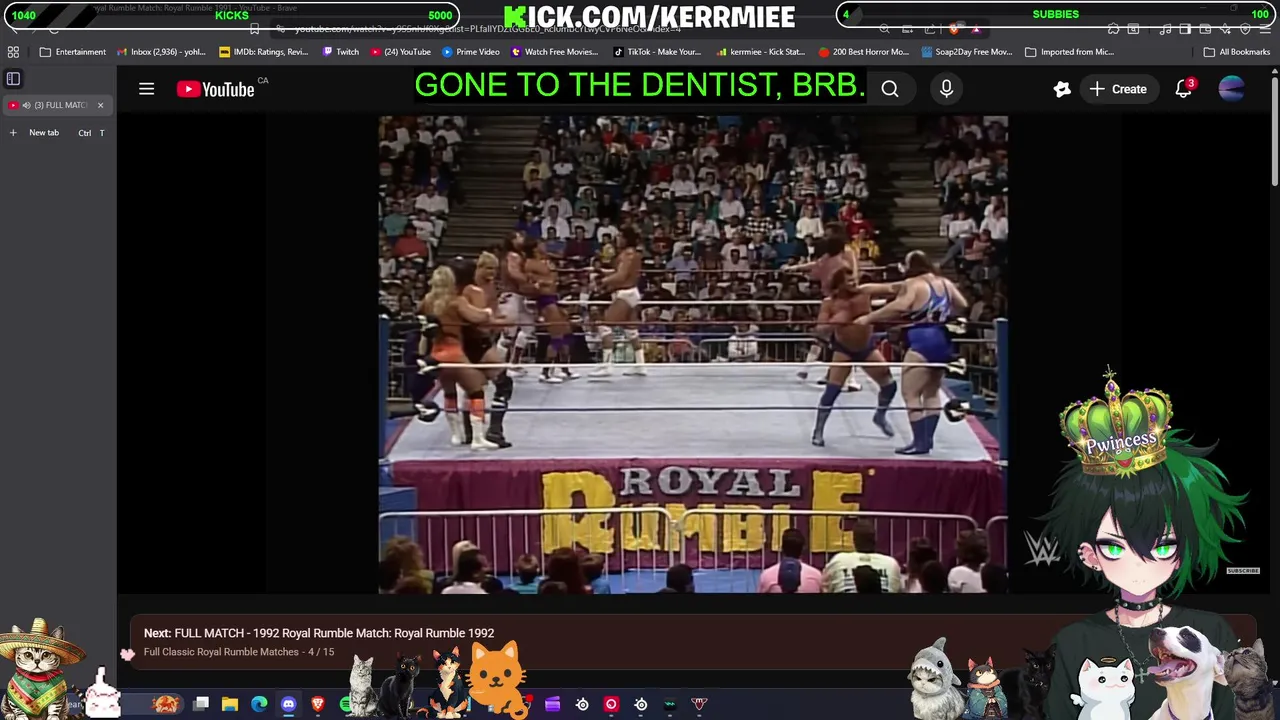This screenshot has width=1280, height=720.
Task: Launch Microsoft Edge from taskbar
Action: coord(259,704)
